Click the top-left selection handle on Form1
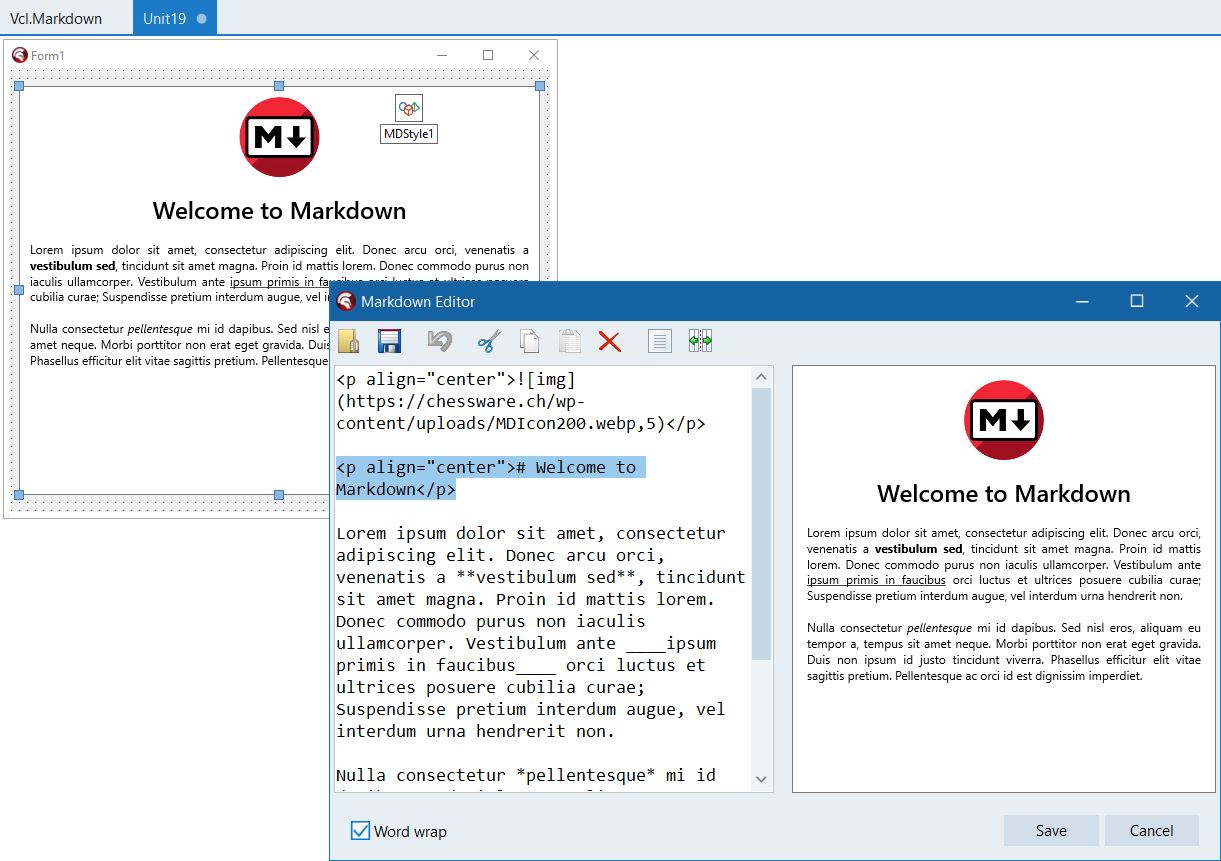The width and height of the screenshot is (1221, 861). coord(19,86)
